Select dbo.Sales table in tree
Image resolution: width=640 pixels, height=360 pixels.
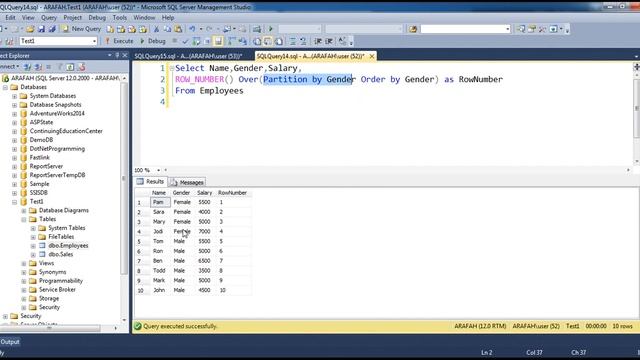click(x=61, y=254)
